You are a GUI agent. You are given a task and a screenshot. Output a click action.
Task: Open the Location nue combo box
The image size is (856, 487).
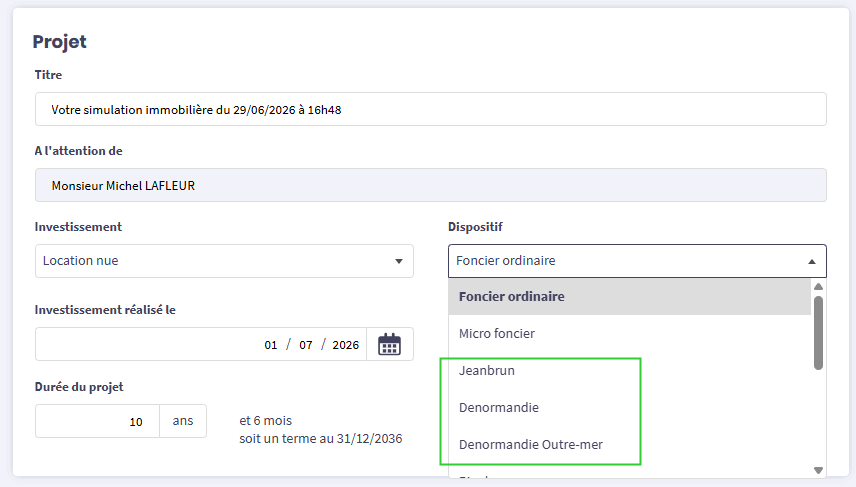click(224, 261)
